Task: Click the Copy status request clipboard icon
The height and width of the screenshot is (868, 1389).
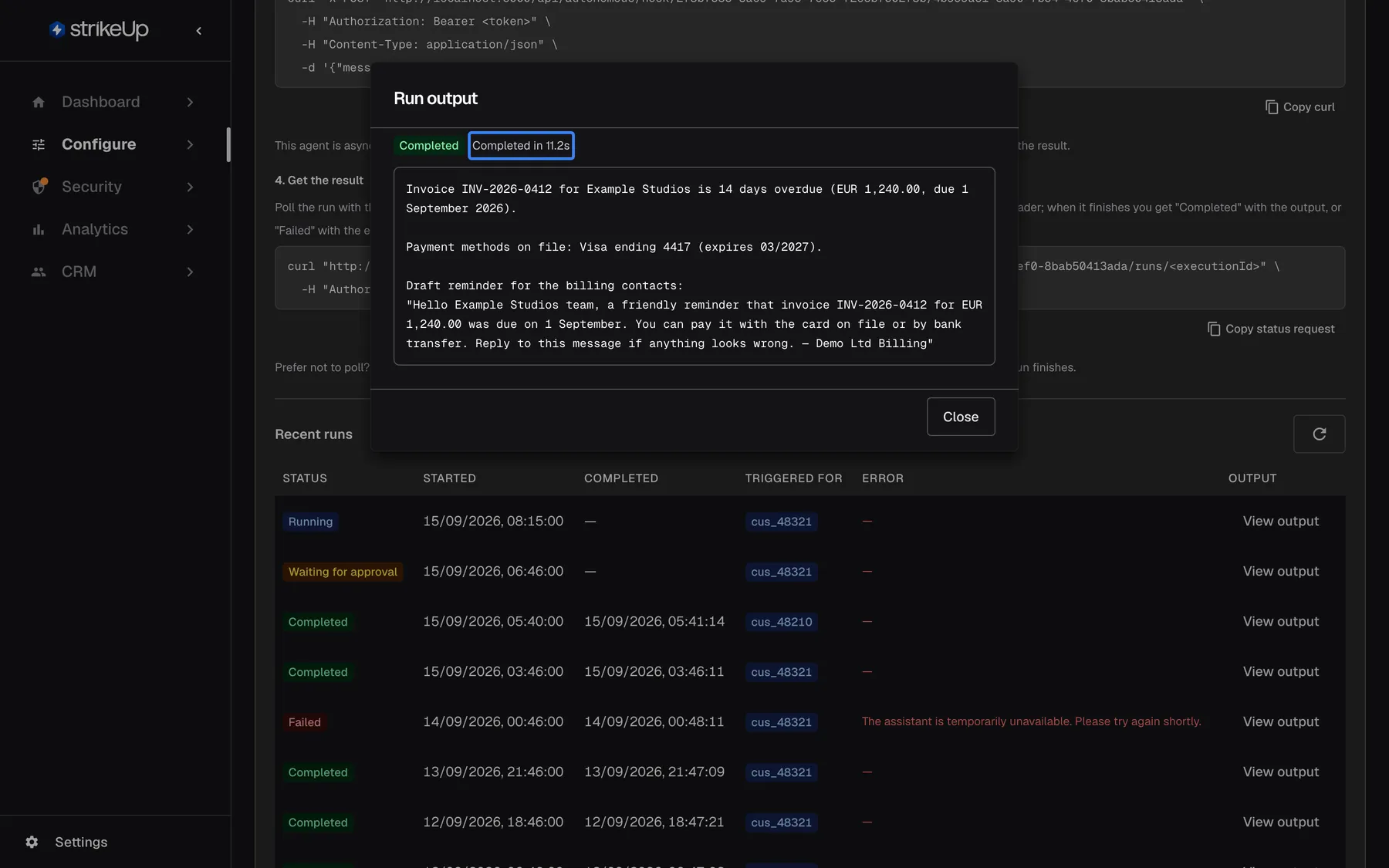Action: [1214, 329]
